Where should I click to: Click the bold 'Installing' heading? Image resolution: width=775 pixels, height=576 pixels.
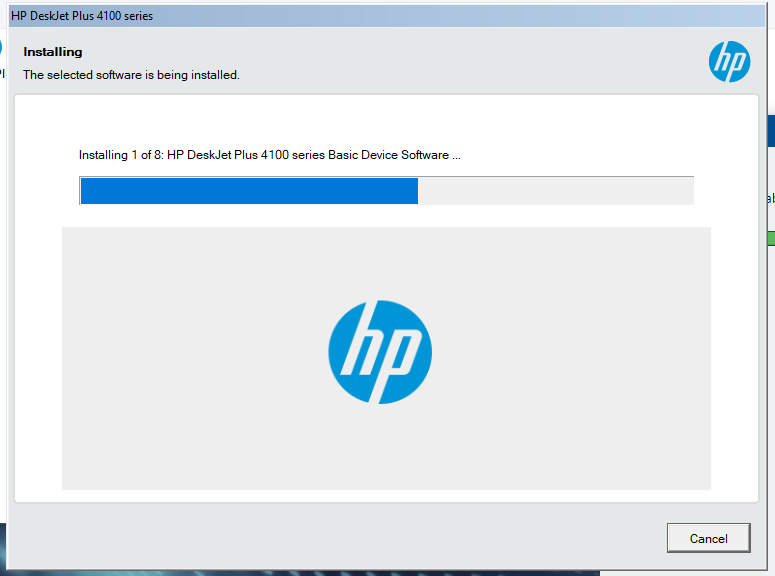point(53,52)
